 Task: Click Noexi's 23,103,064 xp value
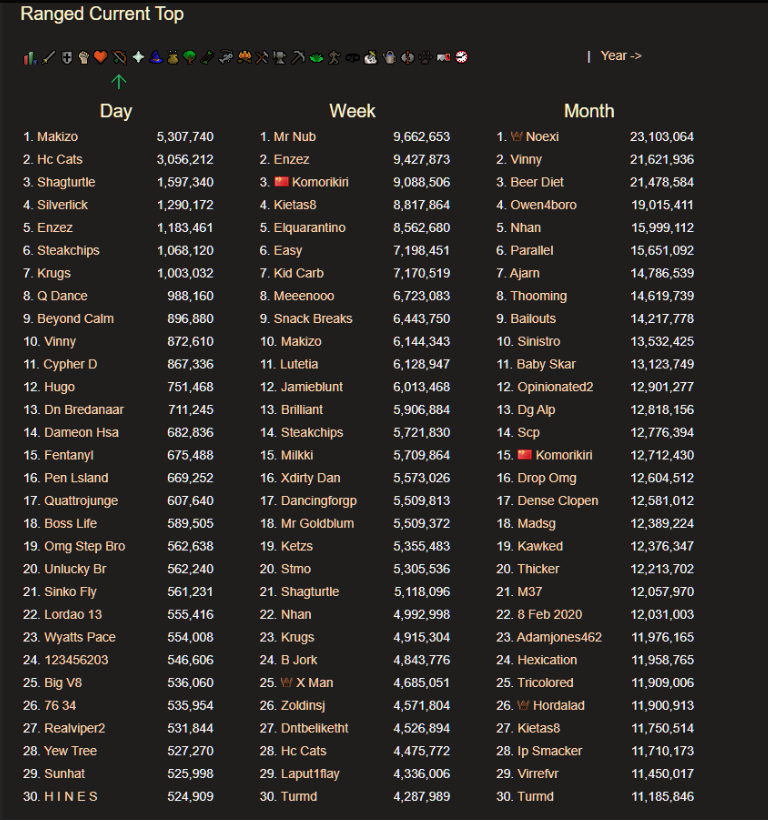(x=662, y=136)
